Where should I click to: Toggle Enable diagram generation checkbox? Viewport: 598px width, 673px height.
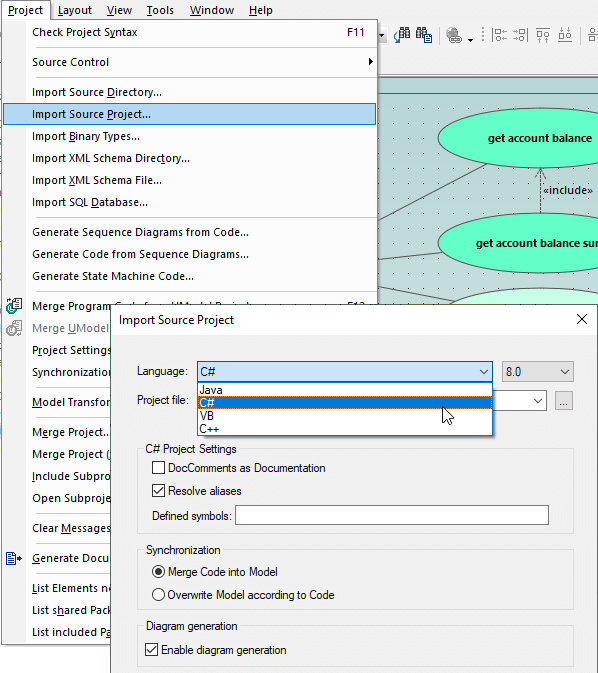(151, 650)
